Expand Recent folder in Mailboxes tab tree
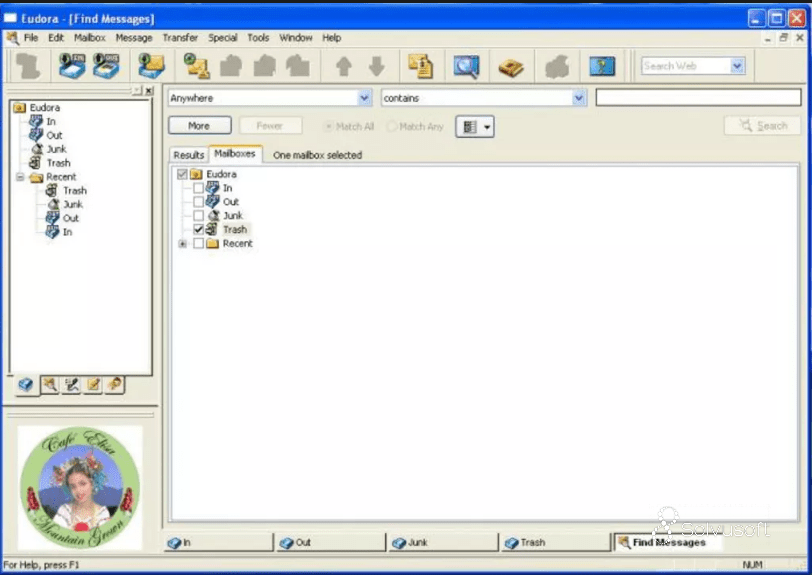 (182, 243)
